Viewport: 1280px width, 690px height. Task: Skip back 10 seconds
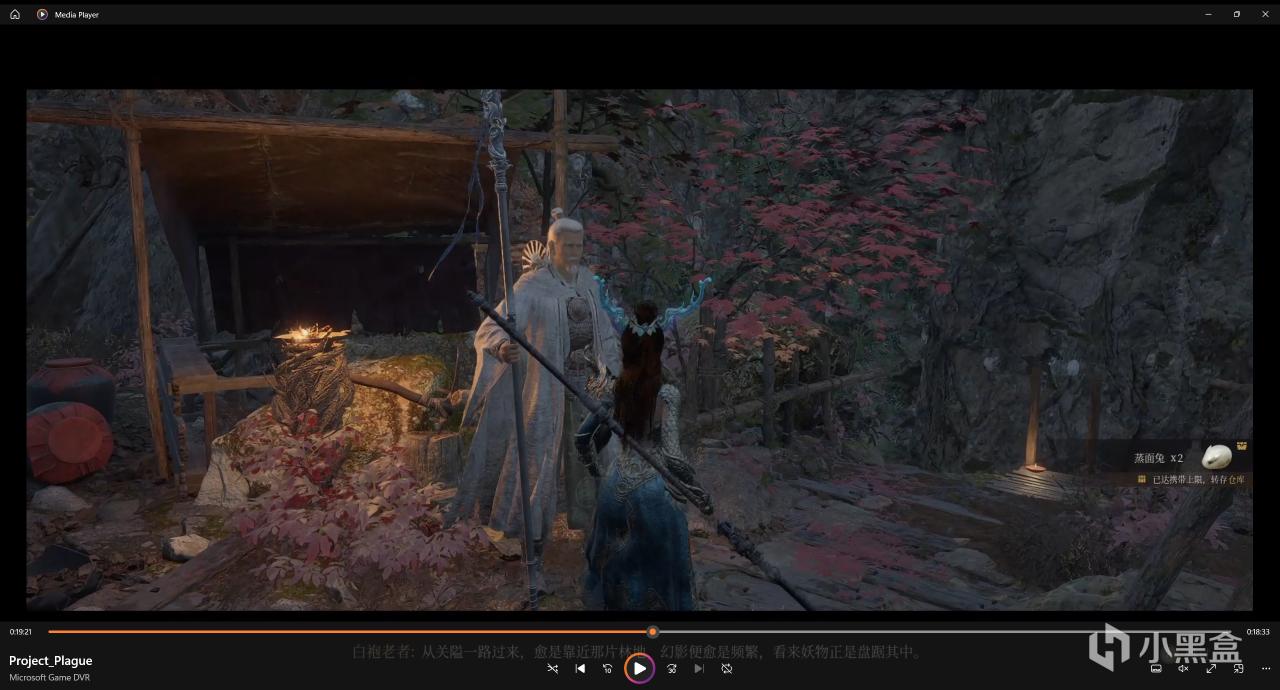click(607, 668)
